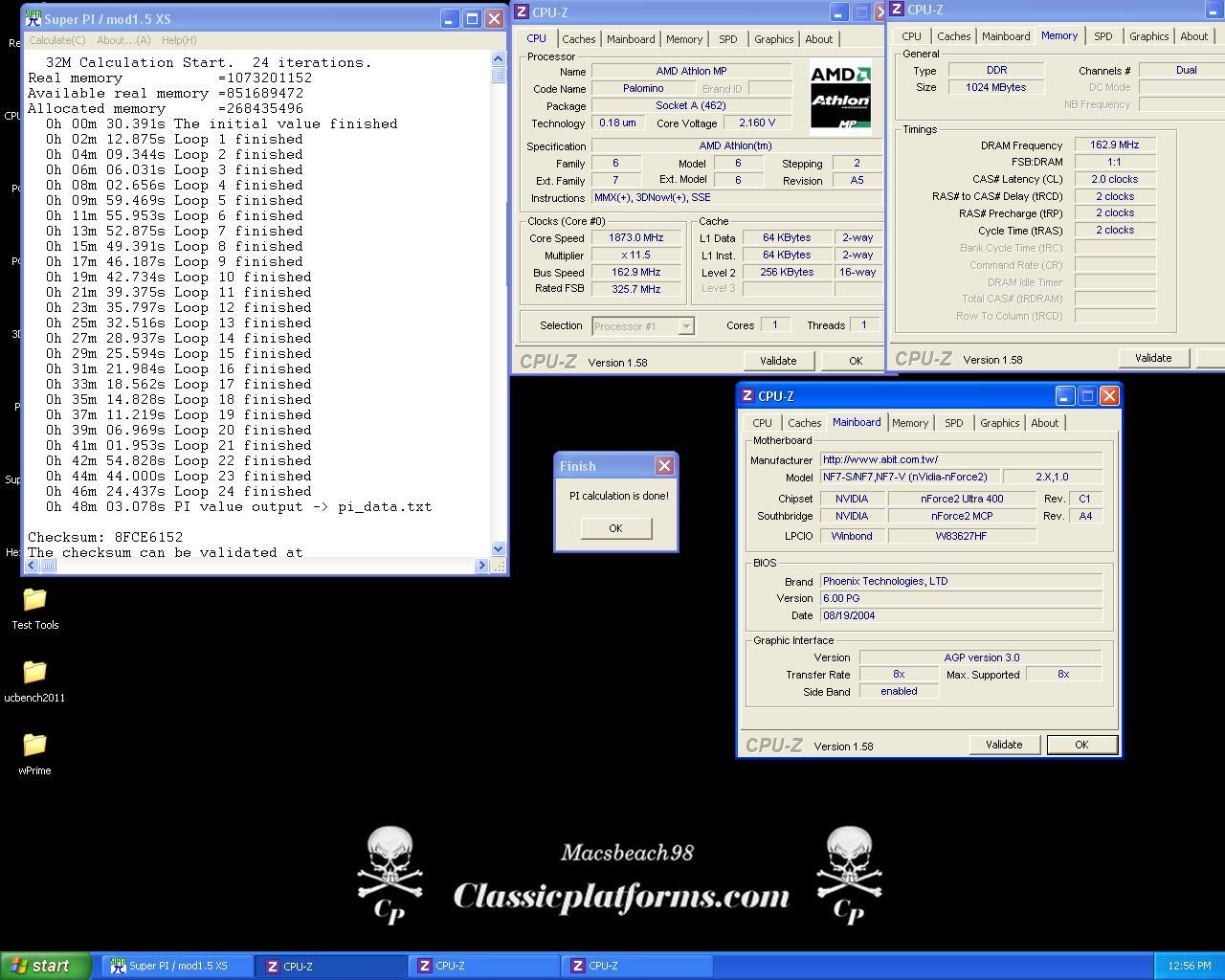Click the CPU-Z Mainboard window title icon
Image resolution: width=1225 pixels, height=980 pixels.
(747, 395)
